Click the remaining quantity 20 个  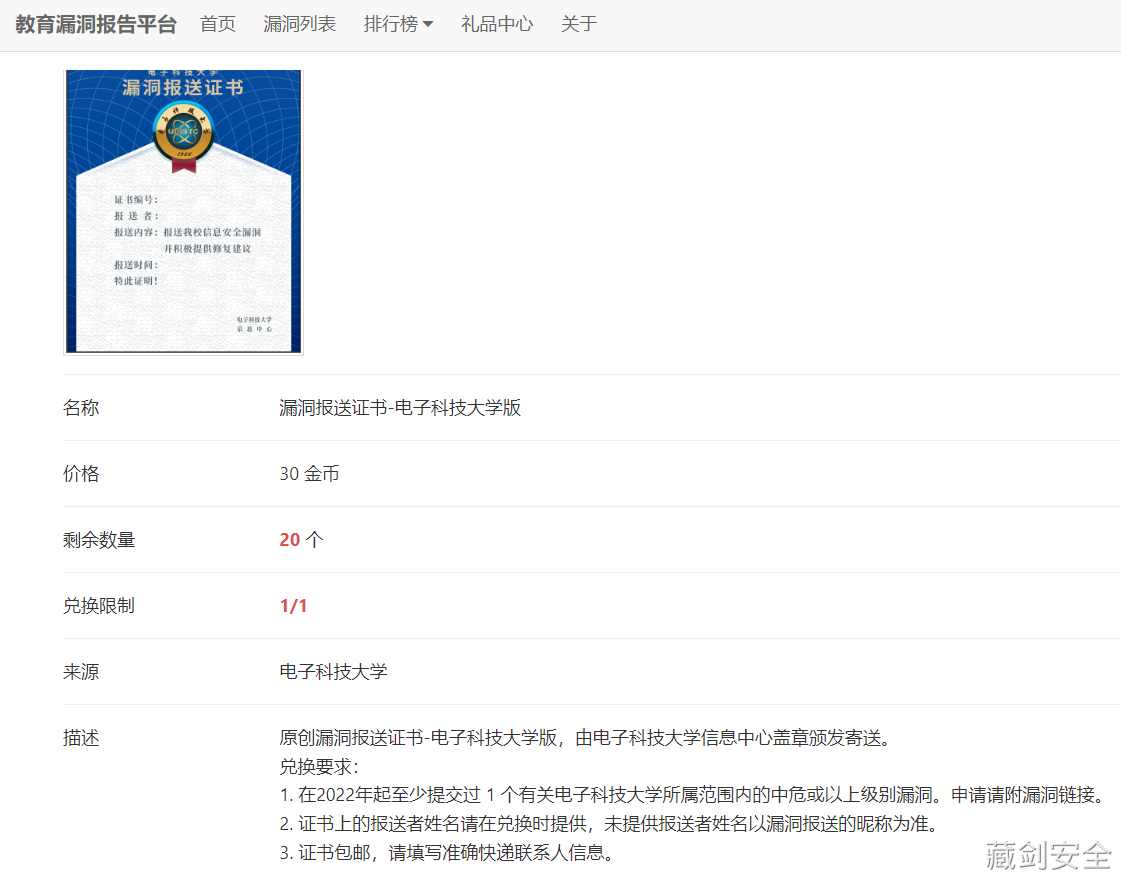[301, 540]
